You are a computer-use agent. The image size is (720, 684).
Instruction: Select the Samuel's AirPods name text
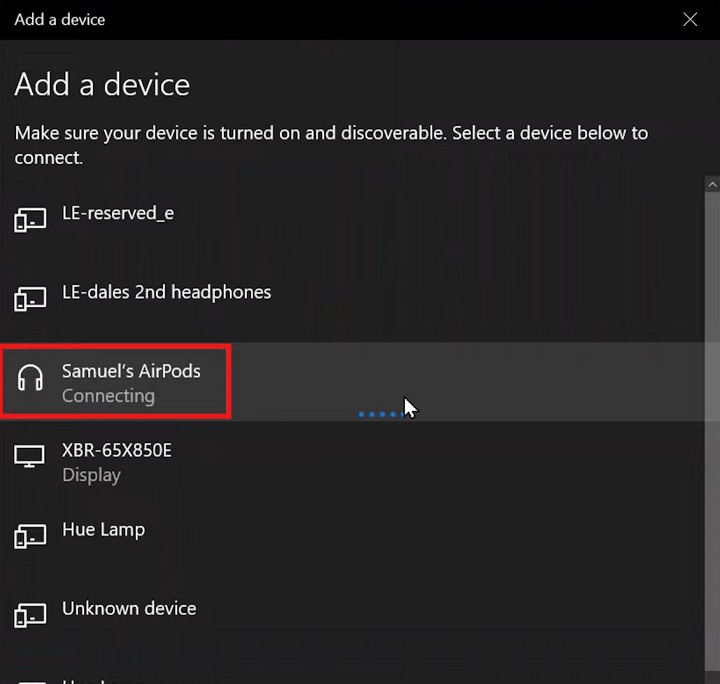[x=131, y=371]
